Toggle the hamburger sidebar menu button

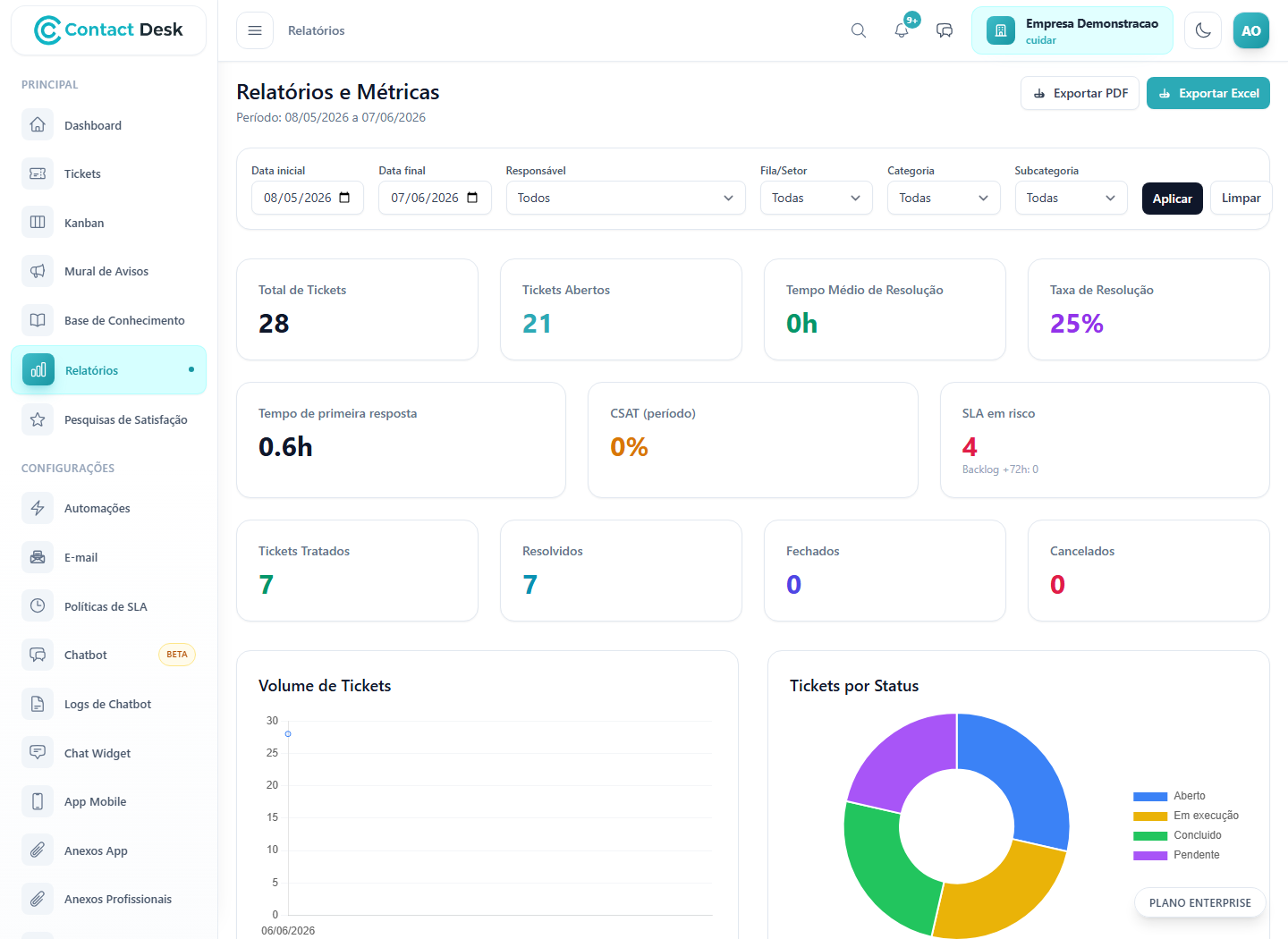[x=255, y=30]
